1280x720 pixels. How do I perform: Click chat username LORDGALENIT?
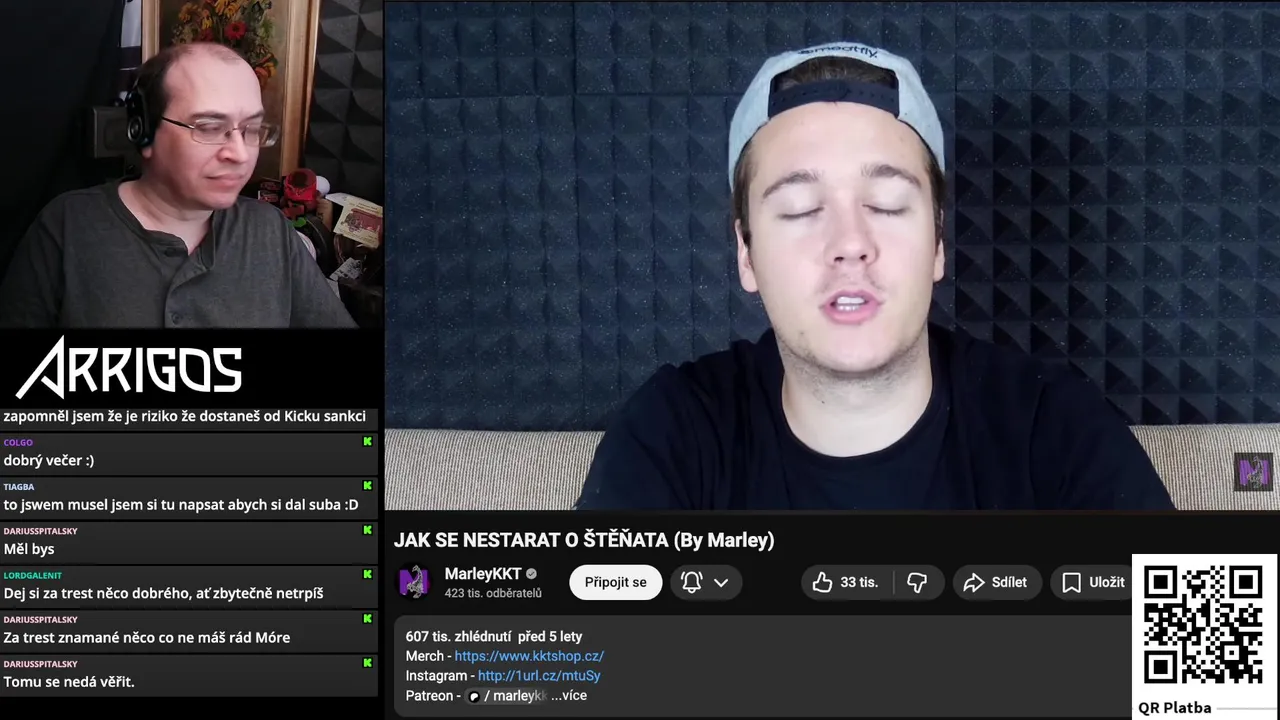coord(32,575)
